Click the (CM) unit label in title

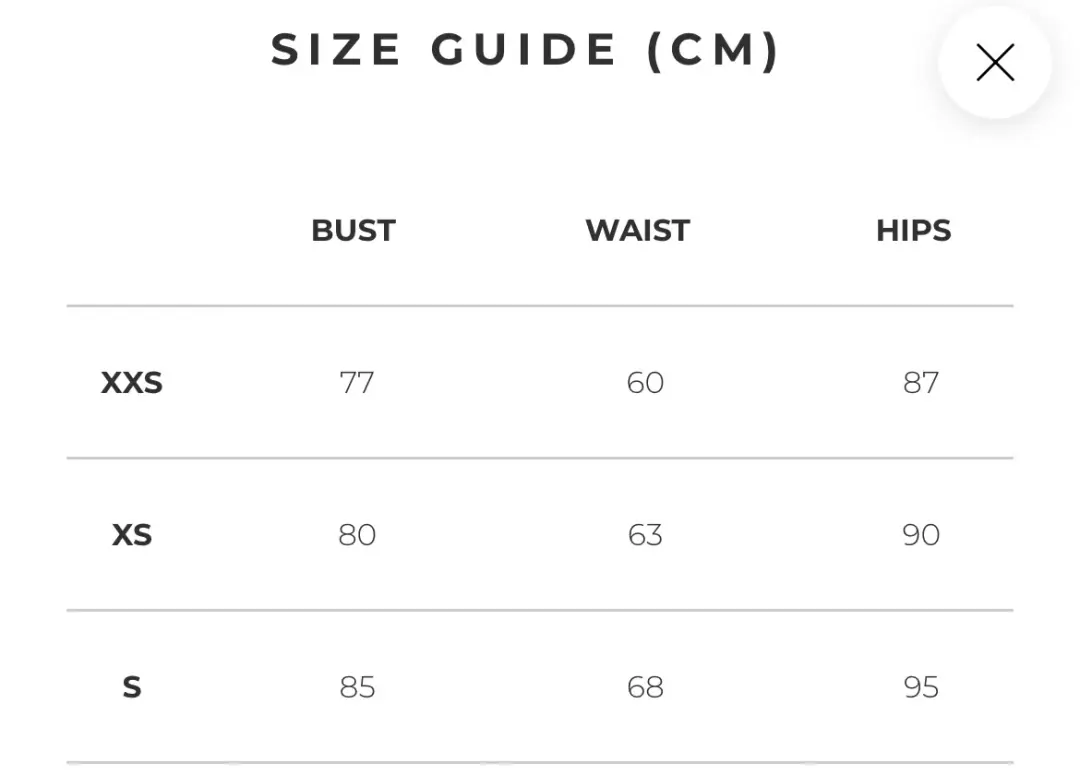[713, 50]
